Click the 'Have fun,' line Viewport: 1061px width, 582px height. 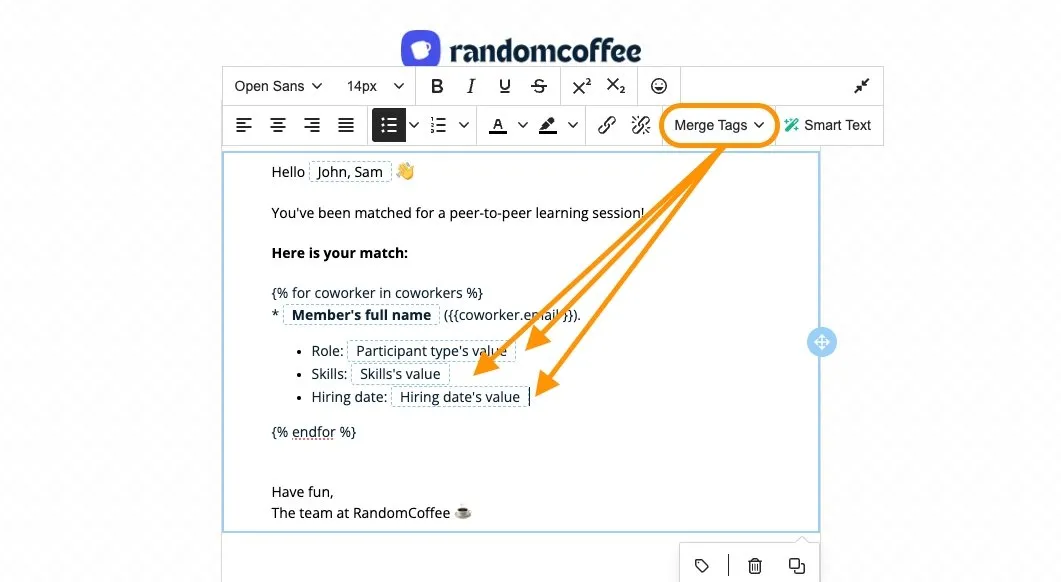tap(302, 492)
